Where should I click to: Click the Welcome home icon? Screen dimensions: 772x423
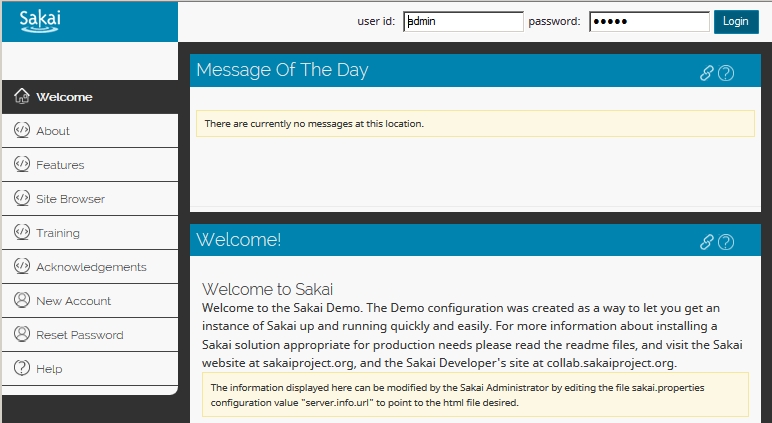coord(22,97)
